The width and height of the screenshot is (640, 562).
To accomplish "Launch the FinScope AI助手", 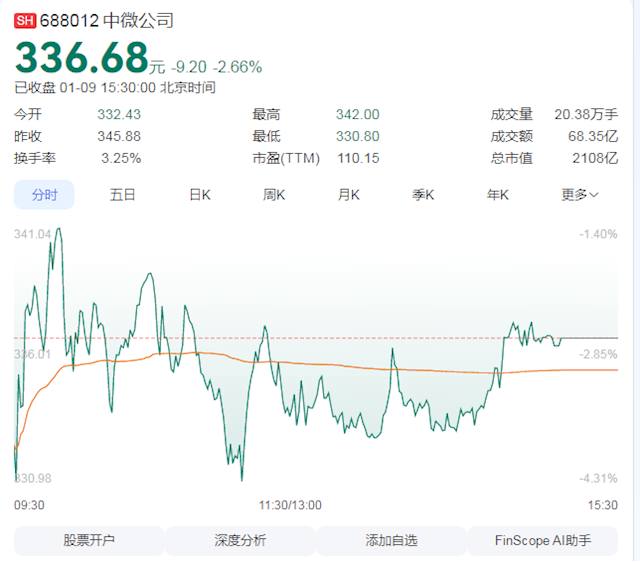I will [x=543, y=541].
